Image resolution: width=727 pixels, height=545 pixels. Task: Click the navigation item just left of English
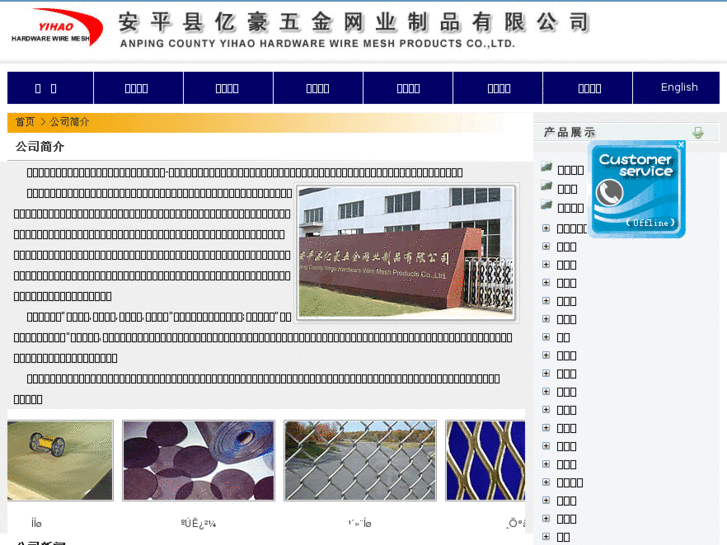(589, 88)
